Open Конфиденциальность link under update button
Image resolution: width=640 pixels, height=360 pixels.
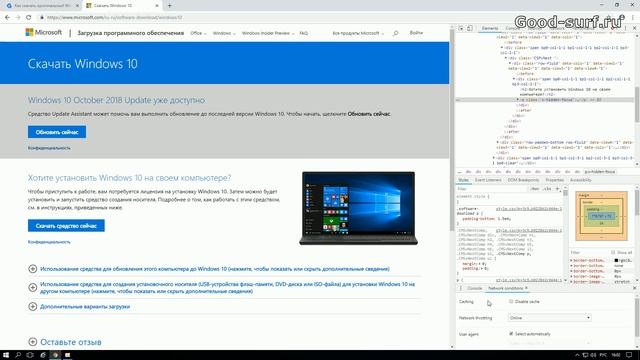point(49,148)
